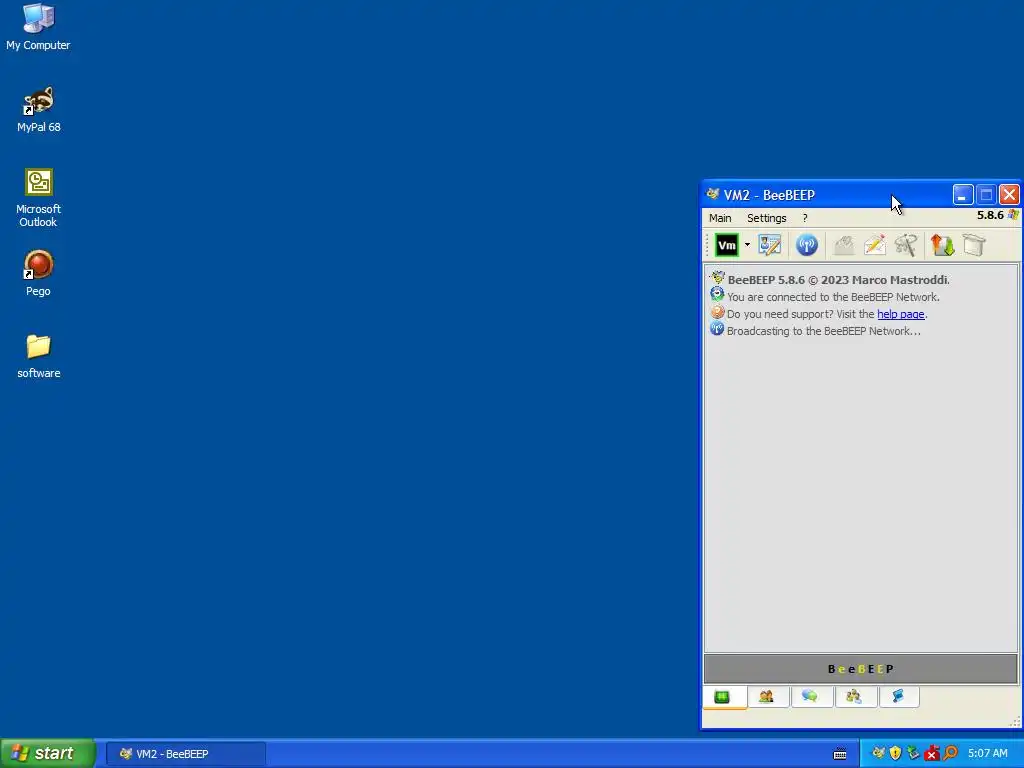1024x768 pixels.
Task: Click the yellow security shield tray icon
Action: tap(895, 753)
